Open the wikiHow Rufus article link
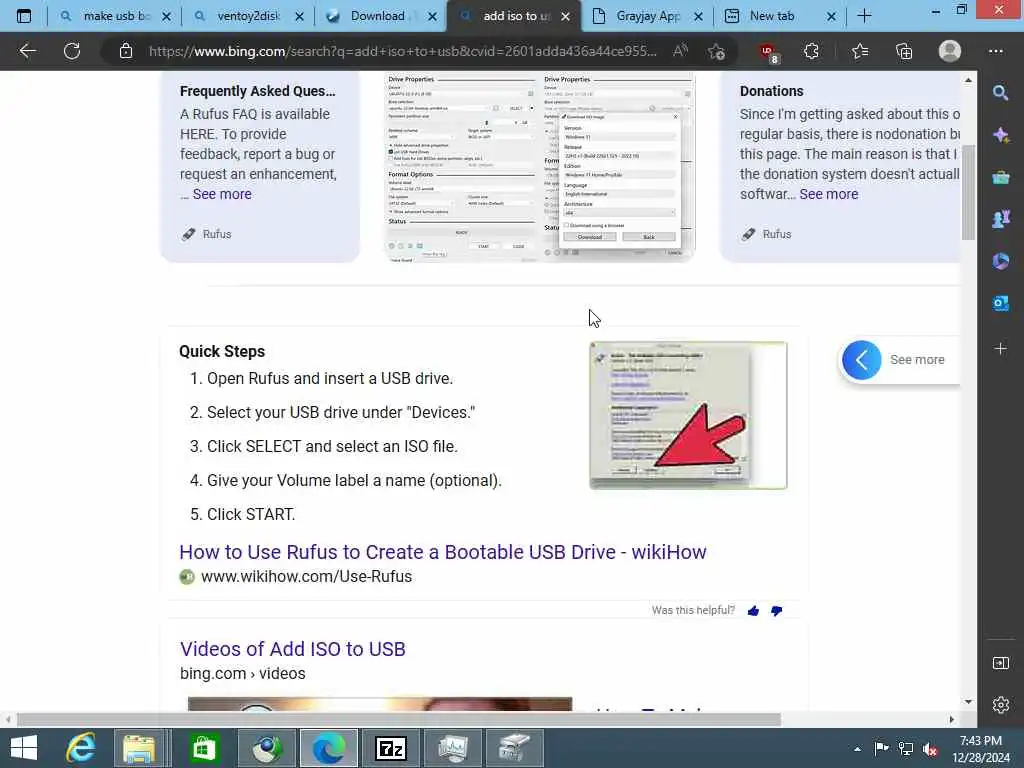This screenshot has height=768, width=1024. (443, 552)
